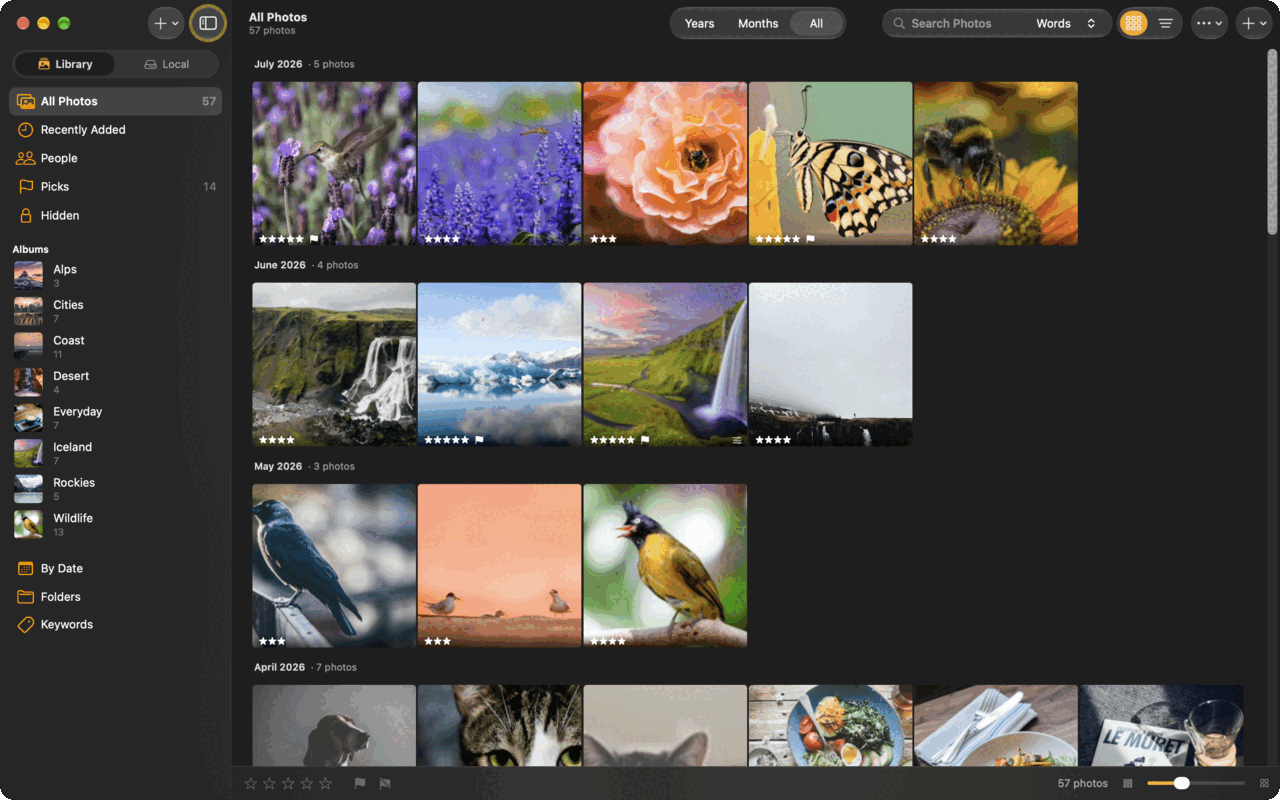The height and width of the screenshot is (800, 1280).
Task: Open the Desert album
Action: click(x=116, y=382)
